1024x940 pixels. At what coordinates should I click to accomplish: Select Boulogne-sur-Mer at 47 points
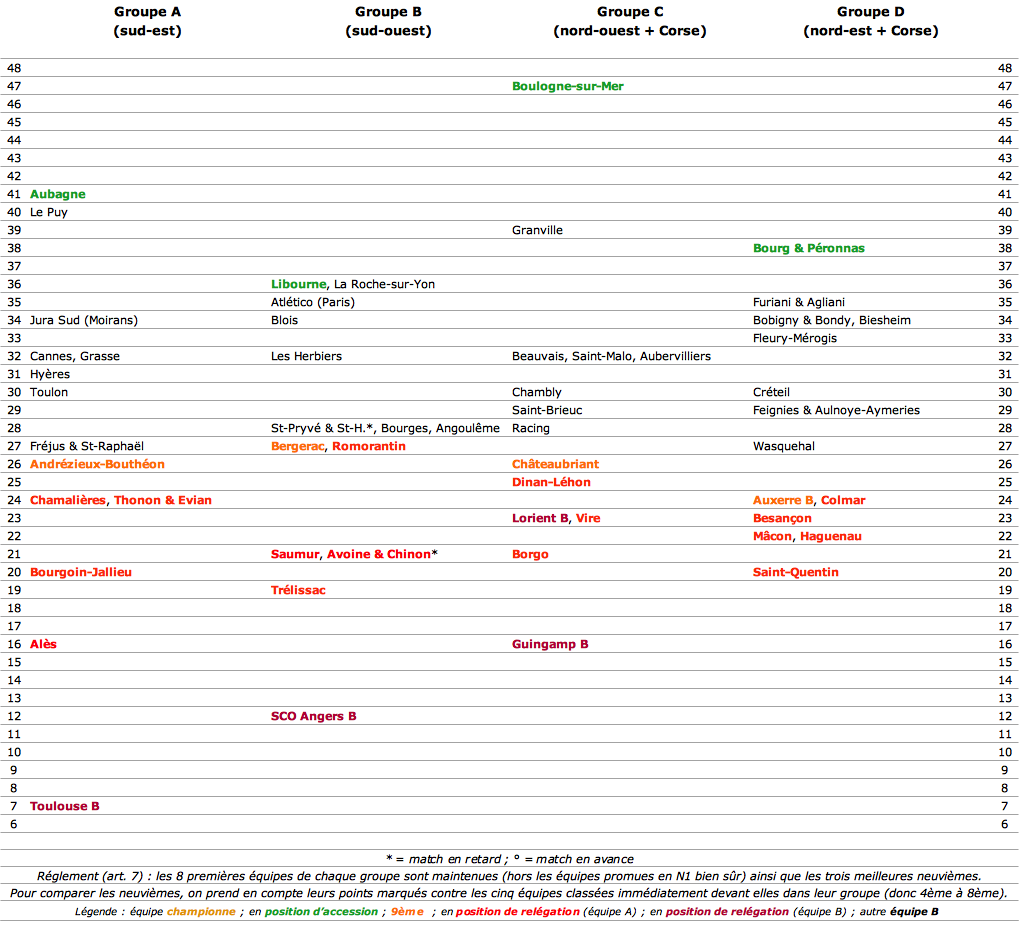pyautogui.click(x=568, y=86)
